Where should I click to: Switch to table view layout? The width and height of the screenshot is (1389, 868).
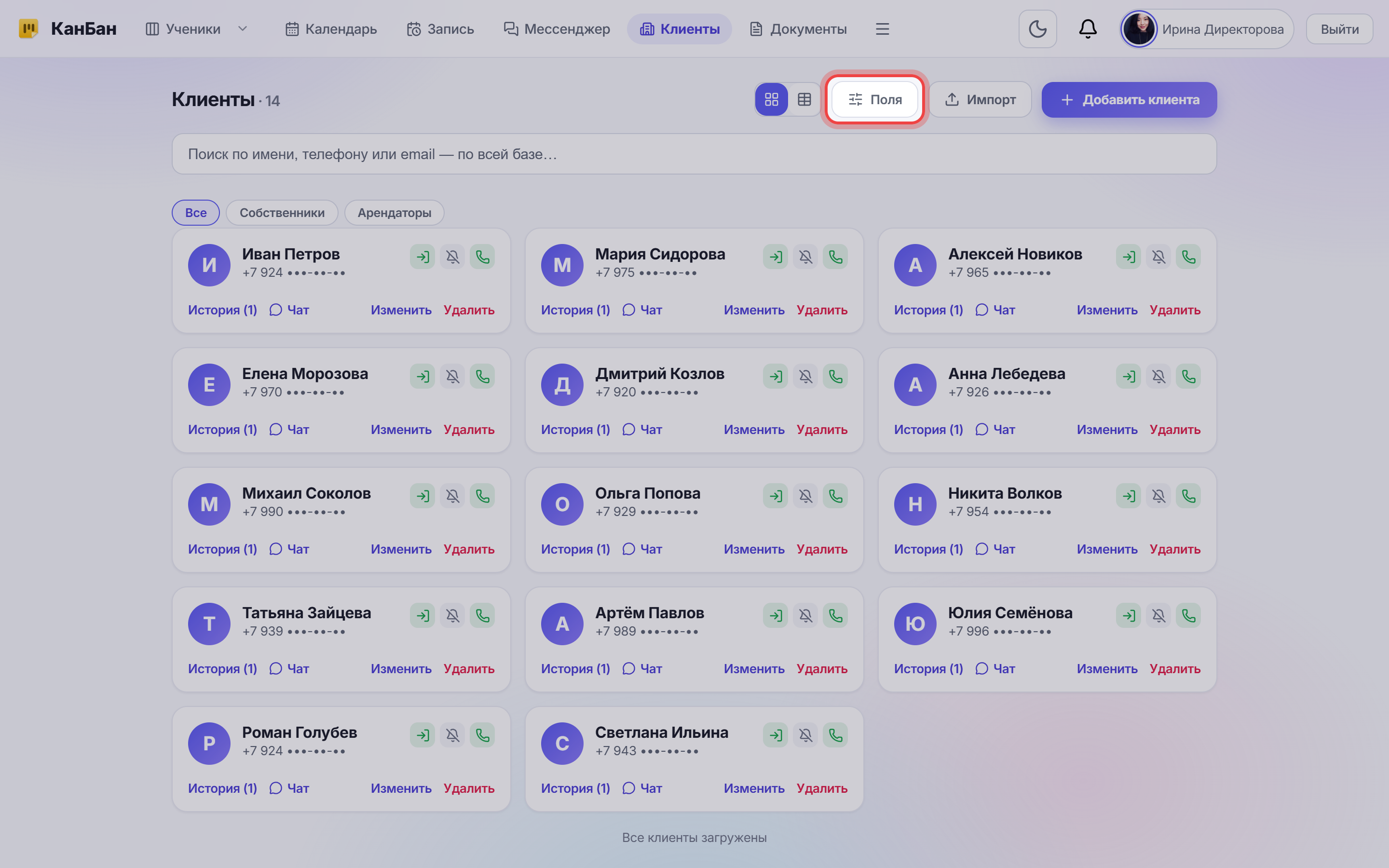(x=804, y=99)
